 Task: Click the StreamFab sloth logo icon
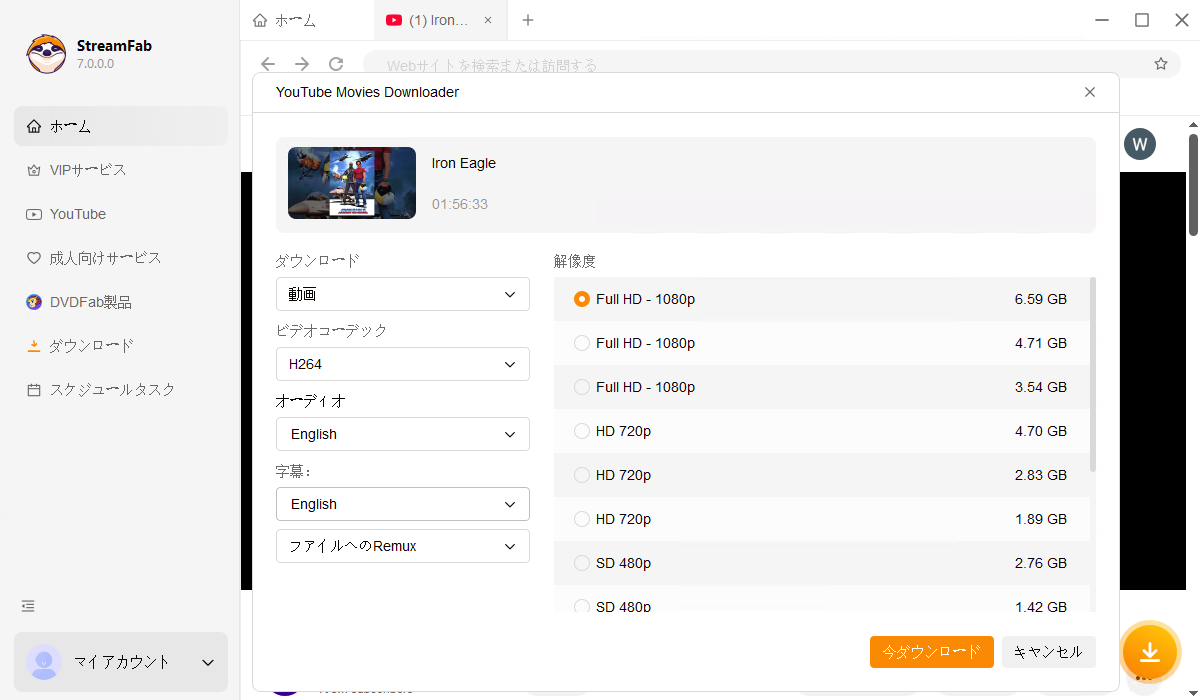pyautogui.click(x=46, y=54)
